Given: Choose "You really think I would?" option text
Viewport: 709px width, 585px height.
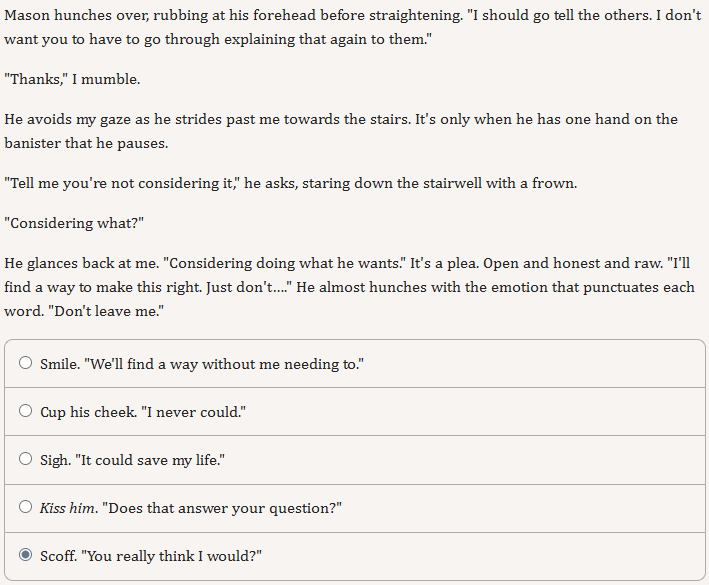Looking at the screenshot, I should [171, 556].
